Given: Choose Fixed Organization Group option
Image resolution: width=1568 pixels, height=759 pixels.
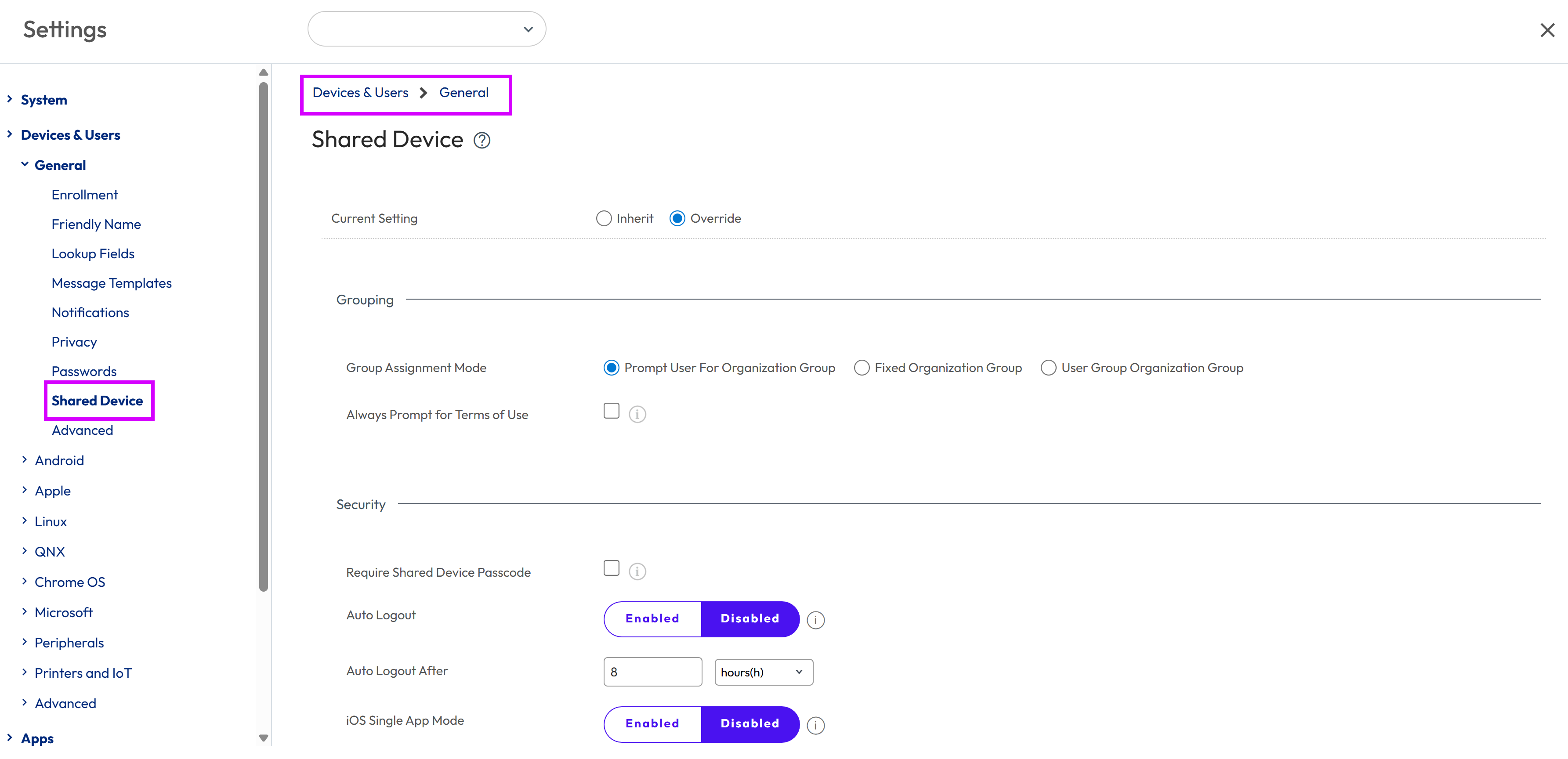Looking at the screenshot, I should coord(861,368).
